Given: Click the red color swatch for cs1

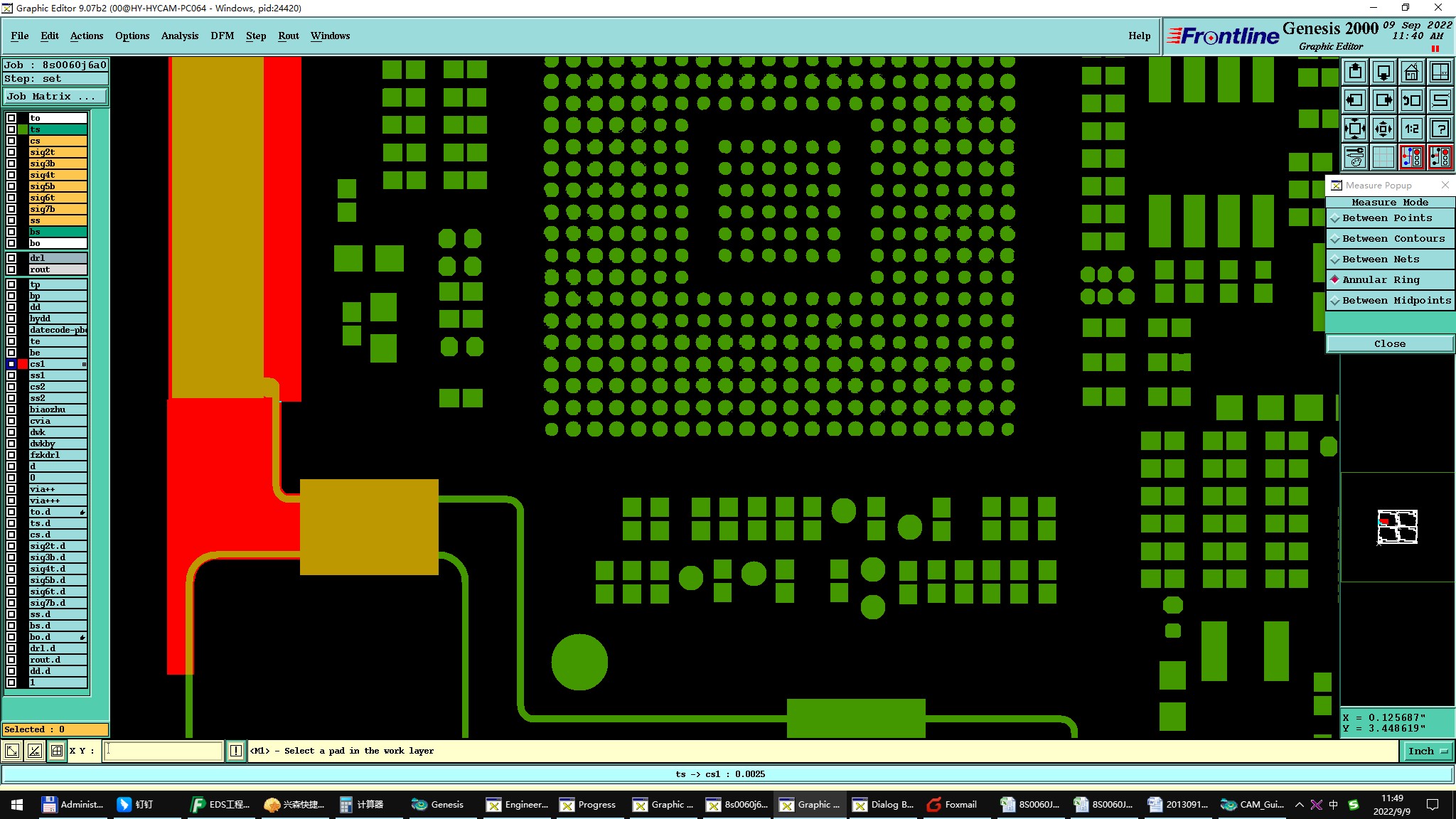Looking at the screenshot, I should (x=23, y=364).
